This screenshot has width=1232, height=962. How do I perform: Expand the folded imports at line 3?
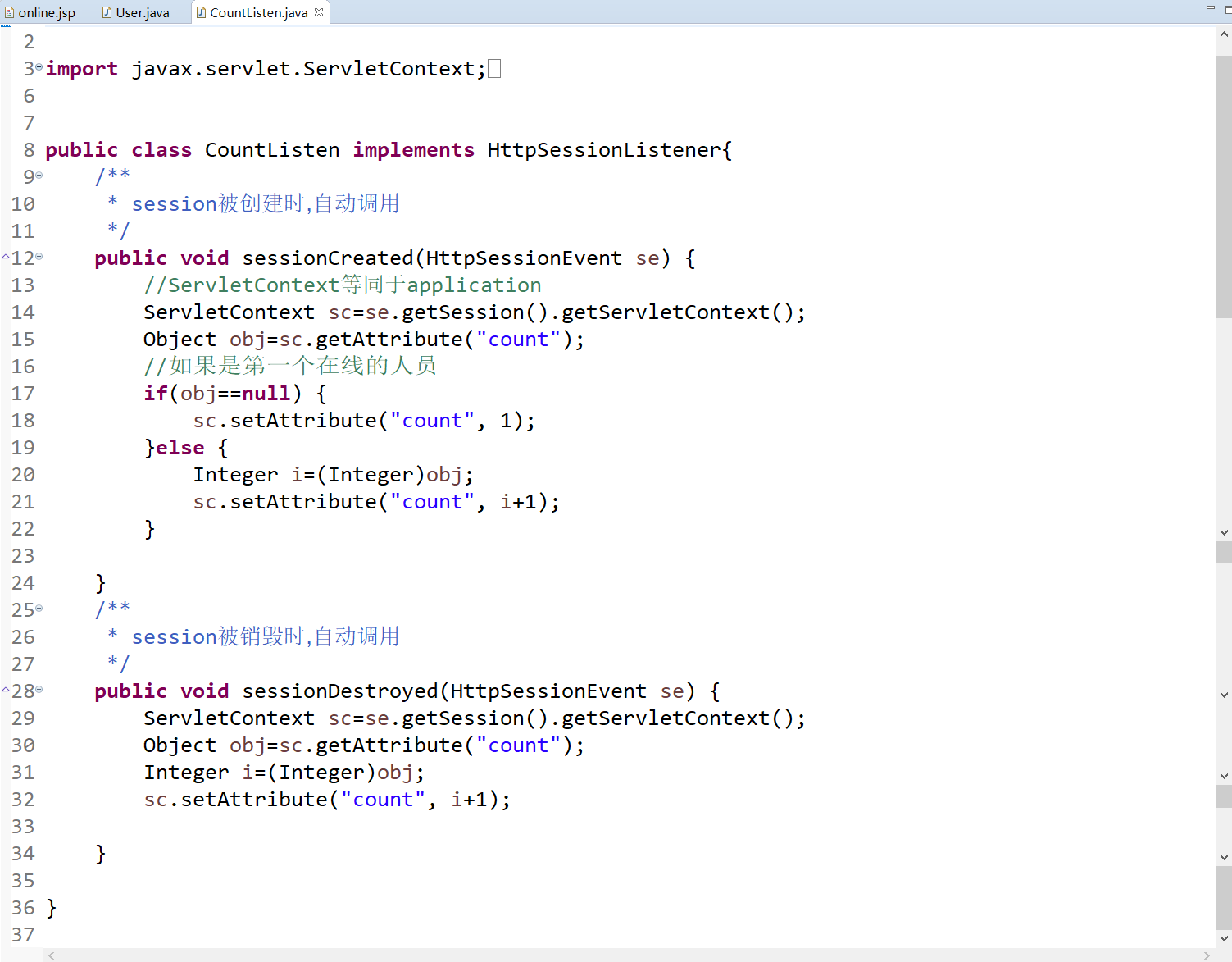(x=39, y=66)
